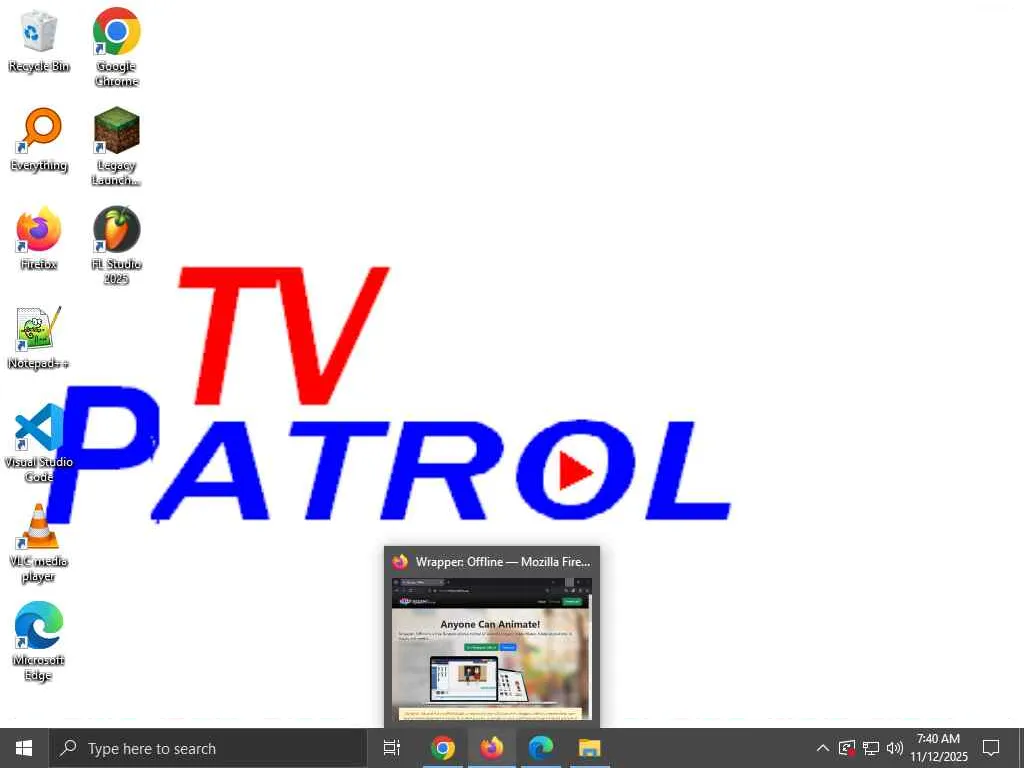Open the Action Center notifications icon
Image resolution: width=1024 pixels, height=768 pixels.
click(991, 748)
